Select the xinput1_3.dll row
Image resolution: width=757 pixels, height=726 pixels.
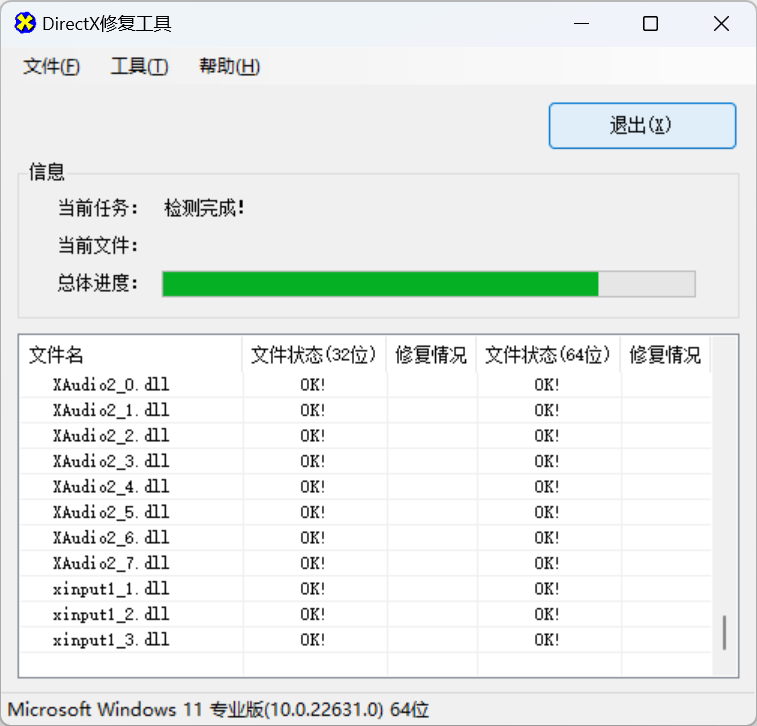tap(111, 639)
